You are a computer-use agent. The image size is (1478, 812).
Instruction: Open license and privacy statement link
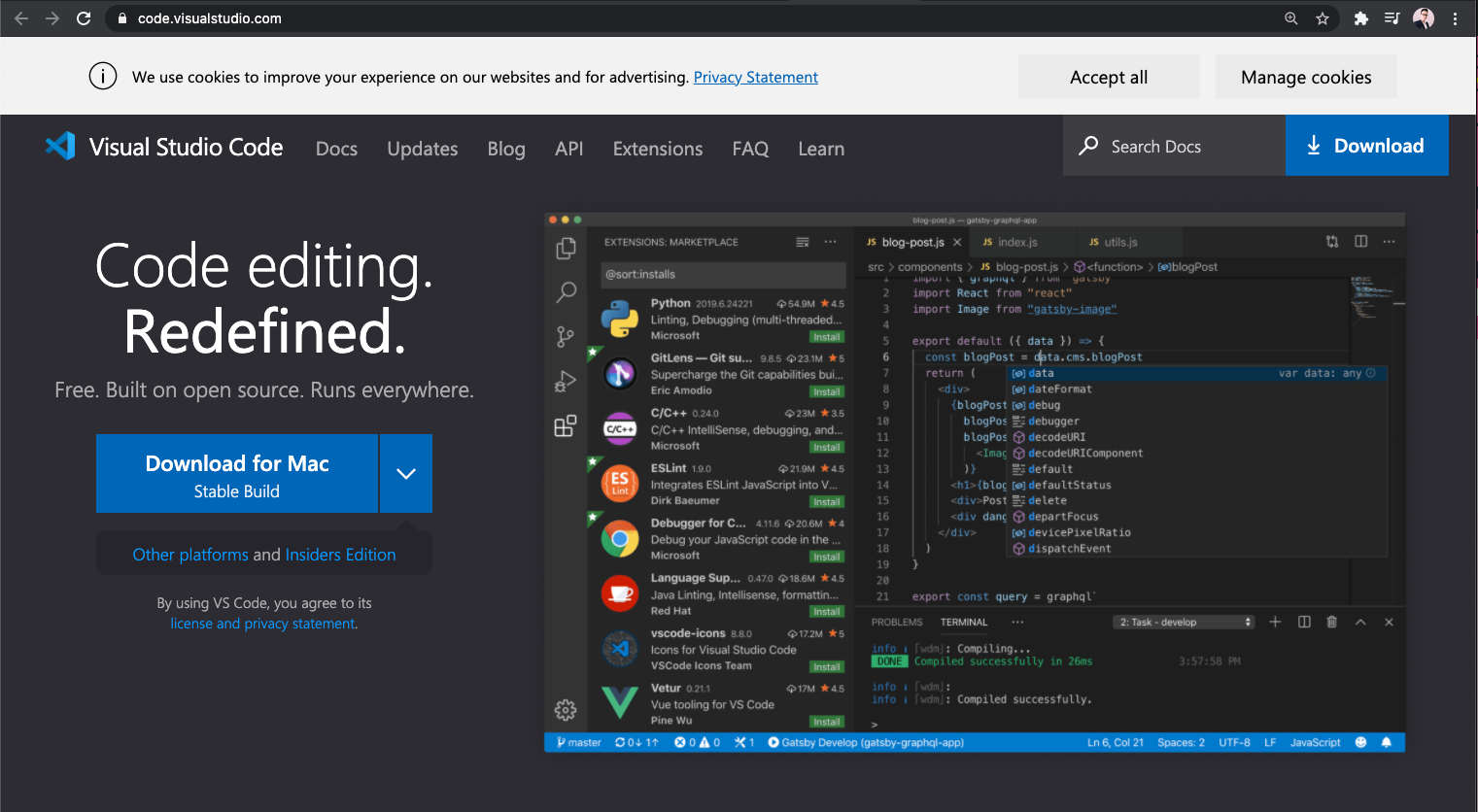pos(263,624)
